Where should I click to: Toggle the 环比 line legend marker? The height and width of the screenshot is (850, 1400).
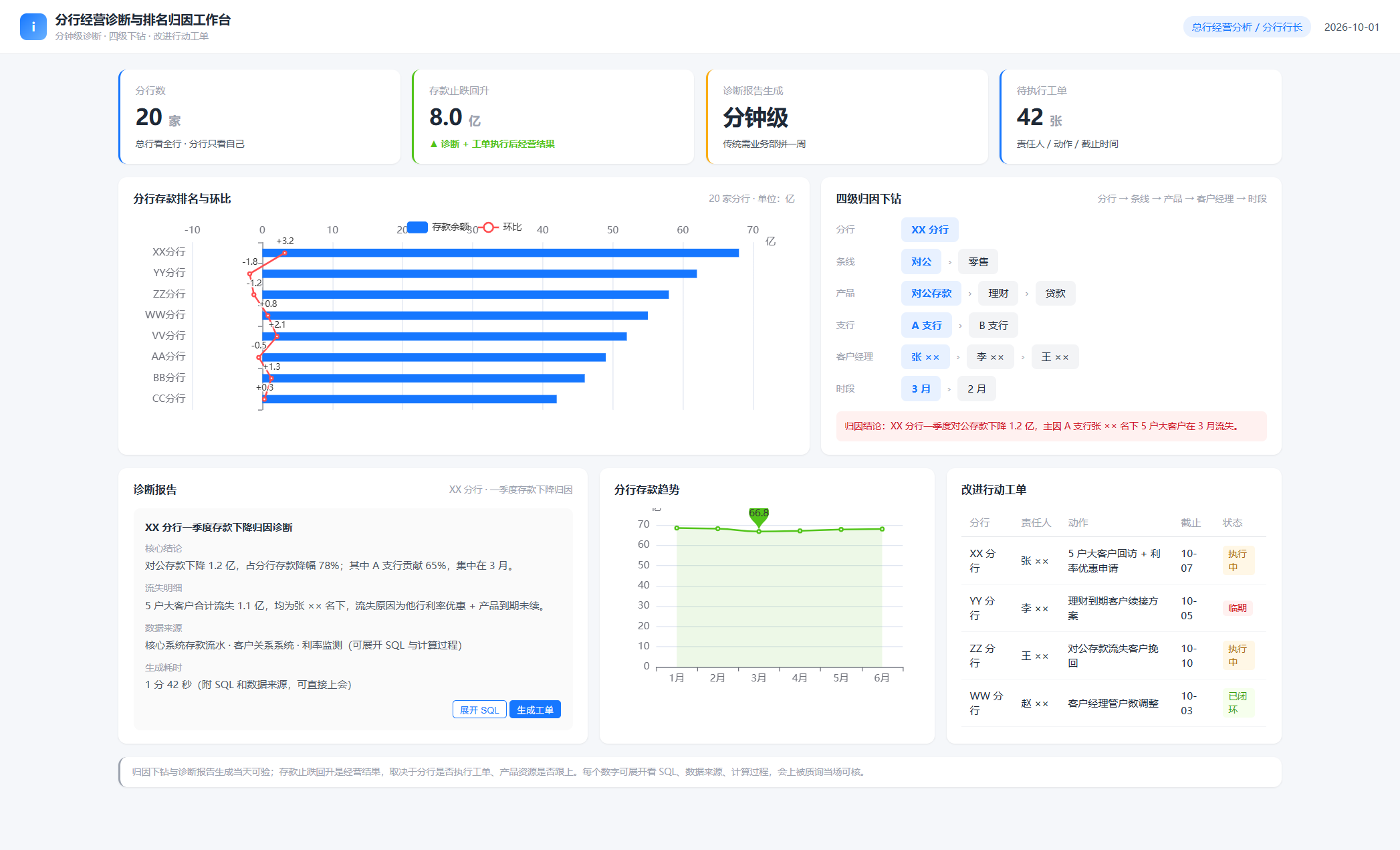pos(489,227)
